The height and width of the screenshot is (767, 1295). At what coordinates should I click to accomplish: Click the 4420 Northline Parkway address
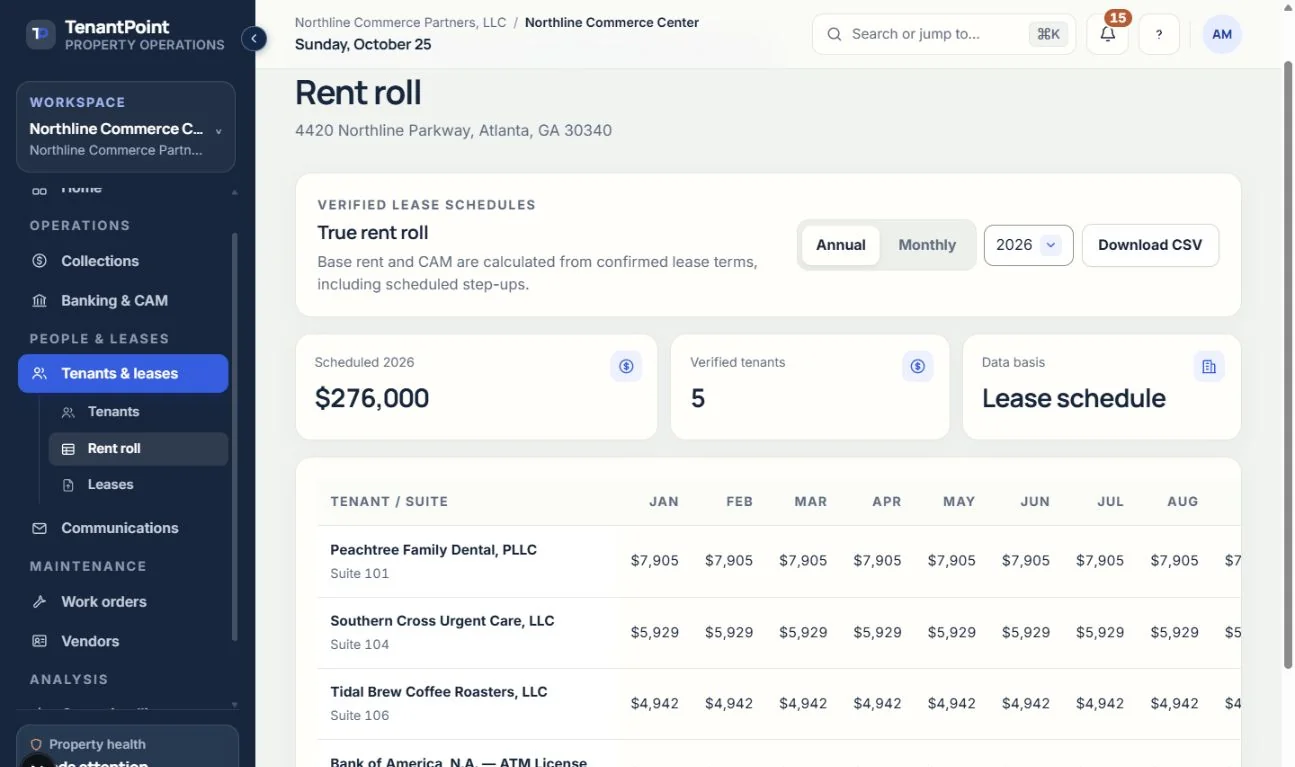tap(453, 131)
